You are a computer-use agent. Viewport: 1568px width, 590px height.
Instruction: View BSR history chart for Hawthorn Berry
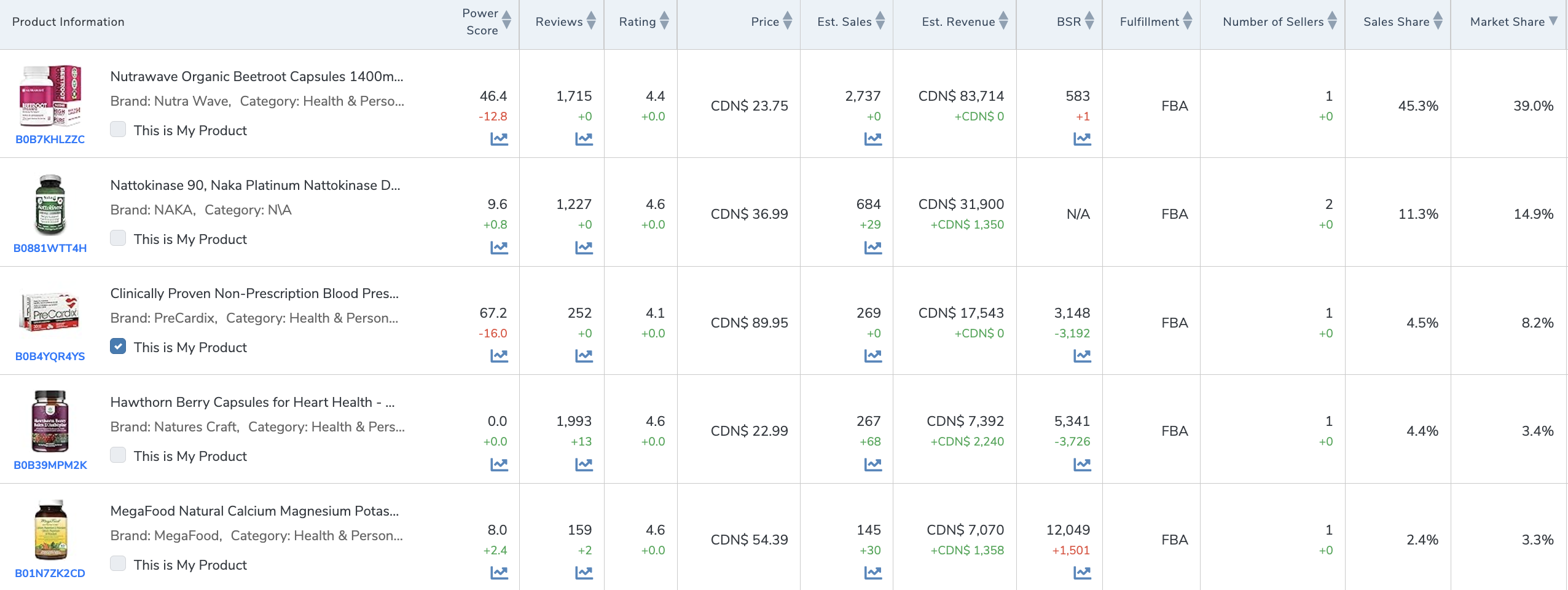(1082, 465)
